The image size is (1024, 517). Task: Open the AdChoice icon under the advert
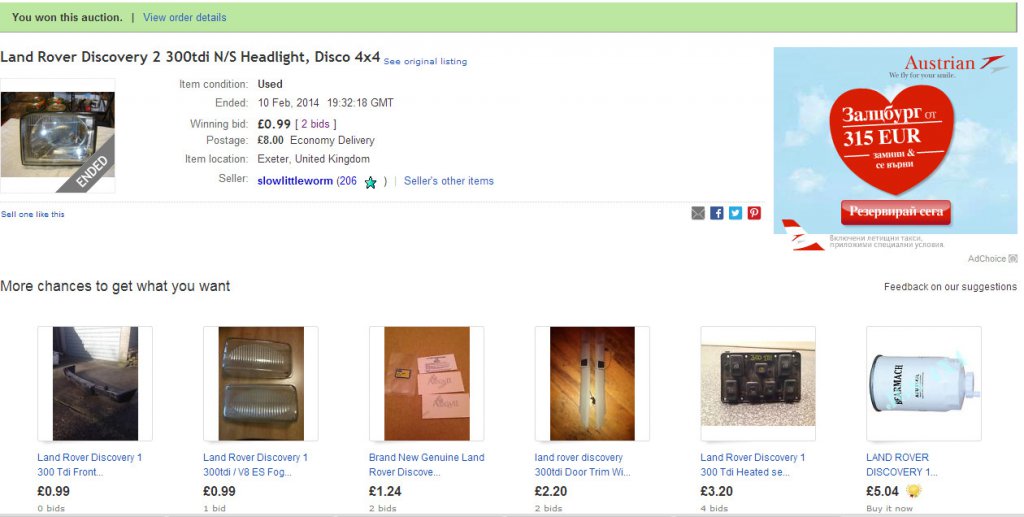pos(1013,258)
